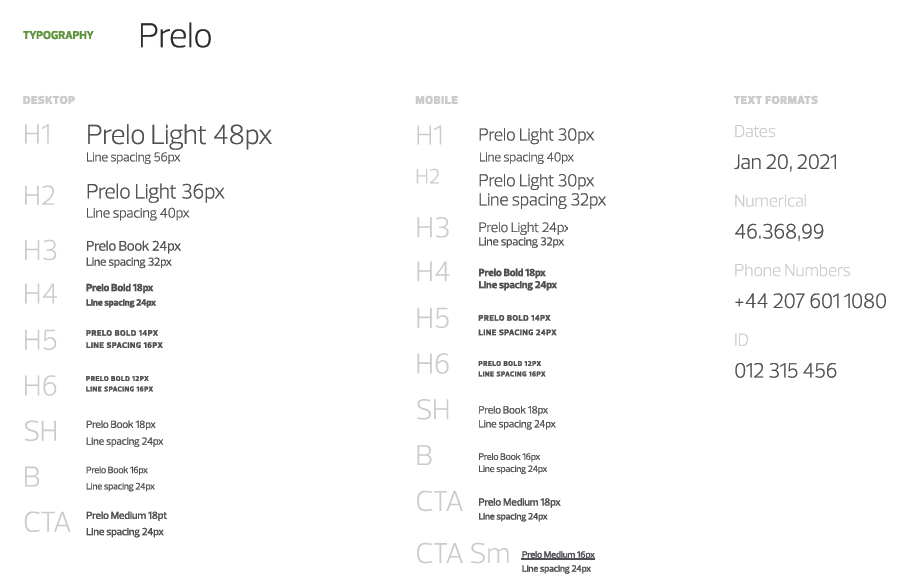Screen dimensions: 898x581
Task: Select the Jan 20, 2021 date example
Action: tap(785, 162)
